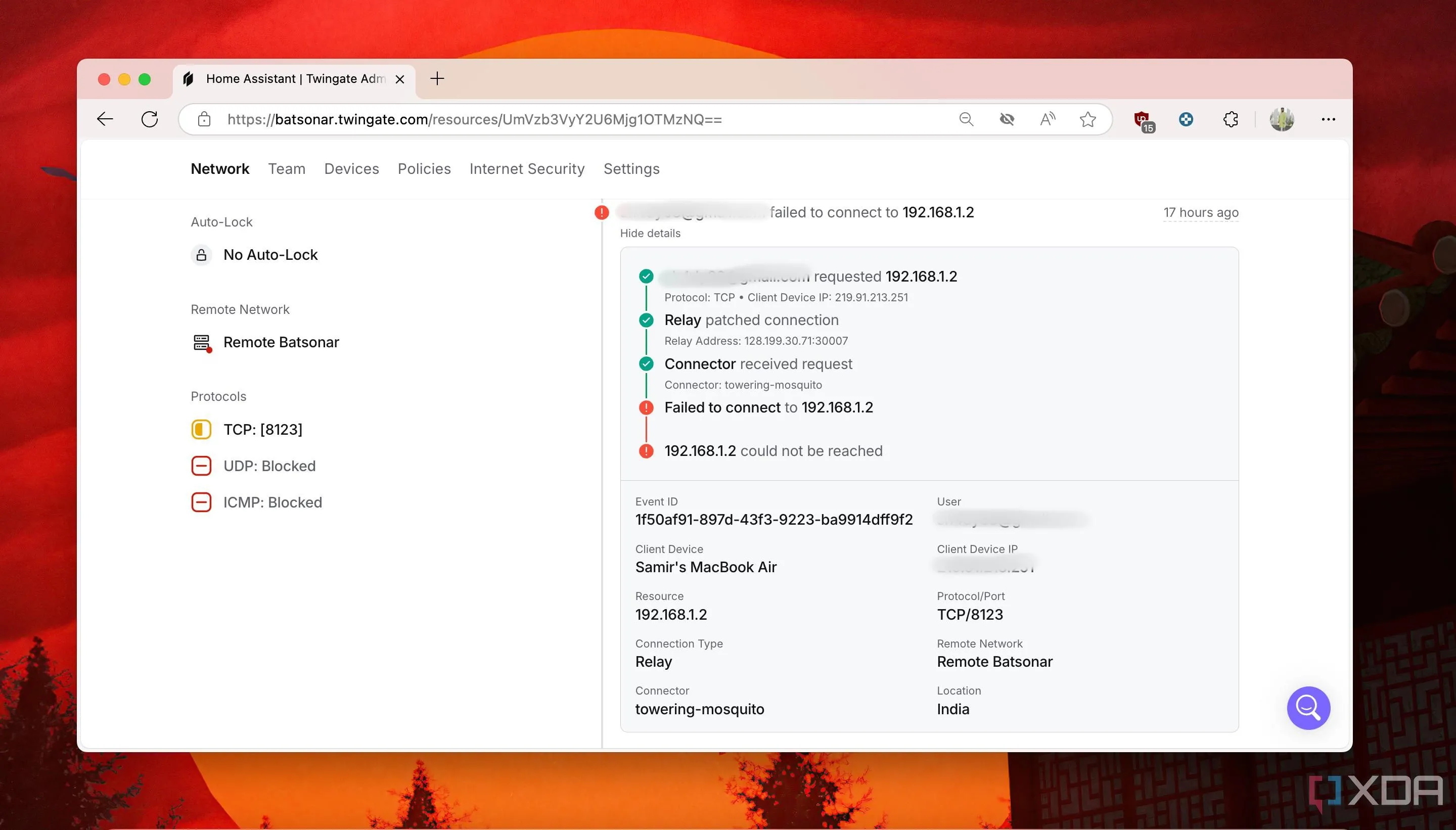The height and width of the screenshot is (830, 1456).
Task: Click the red UDP Blocked icon
Action: coord(201,466)
